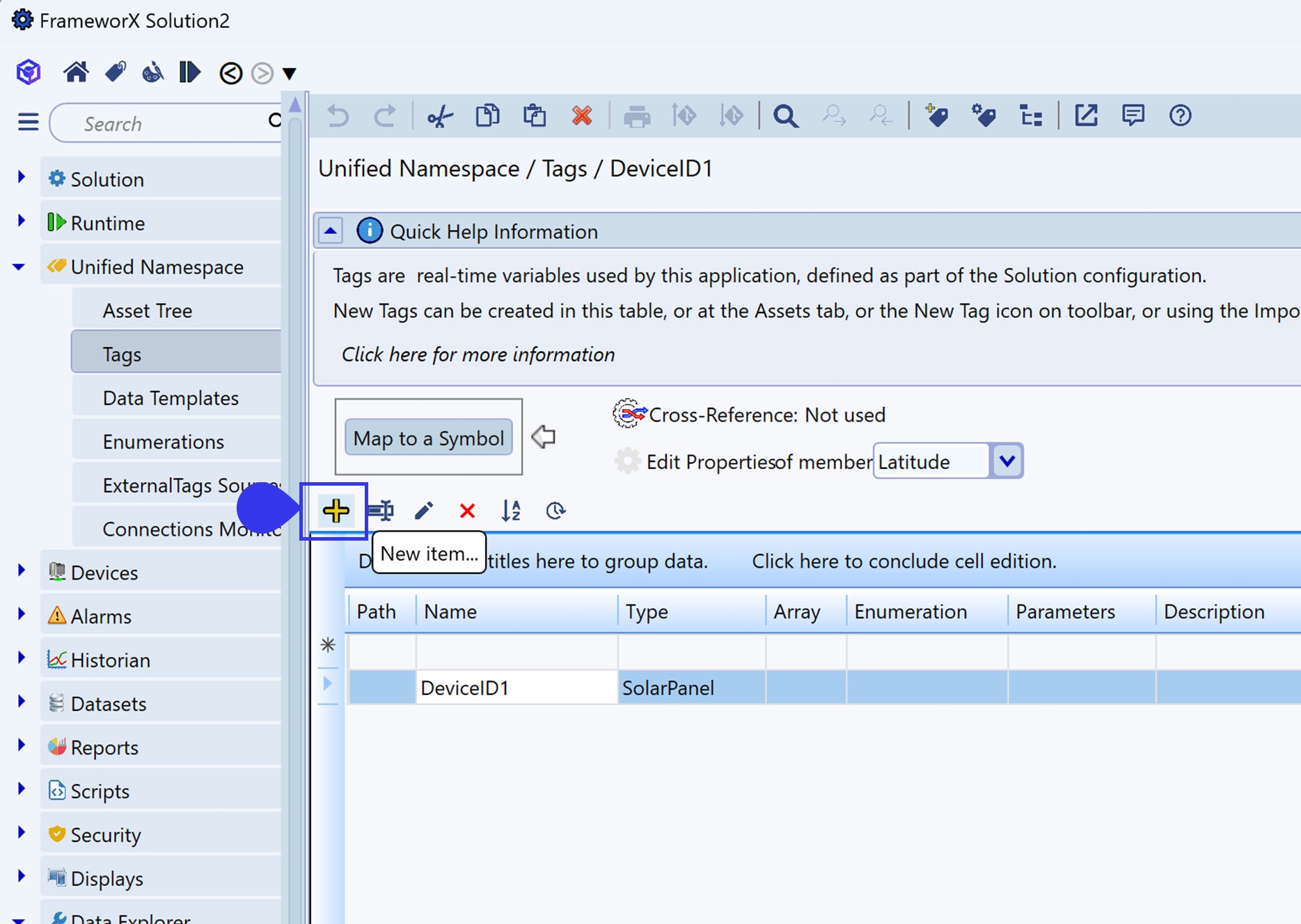Click the sort A-Z icon
The image size is (1301, 924).
point(511,511)
